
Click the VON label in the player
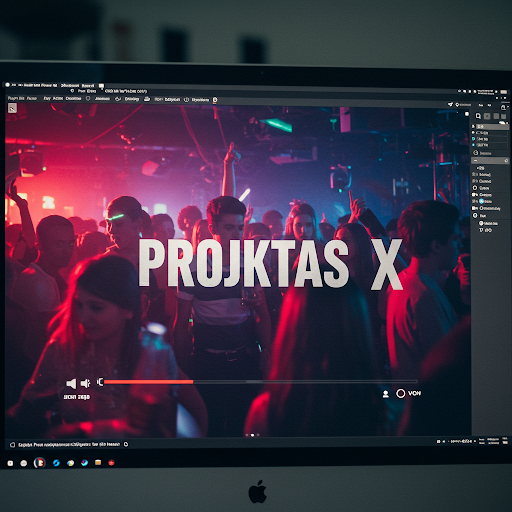pyautogui.click(x=414, y=393)
